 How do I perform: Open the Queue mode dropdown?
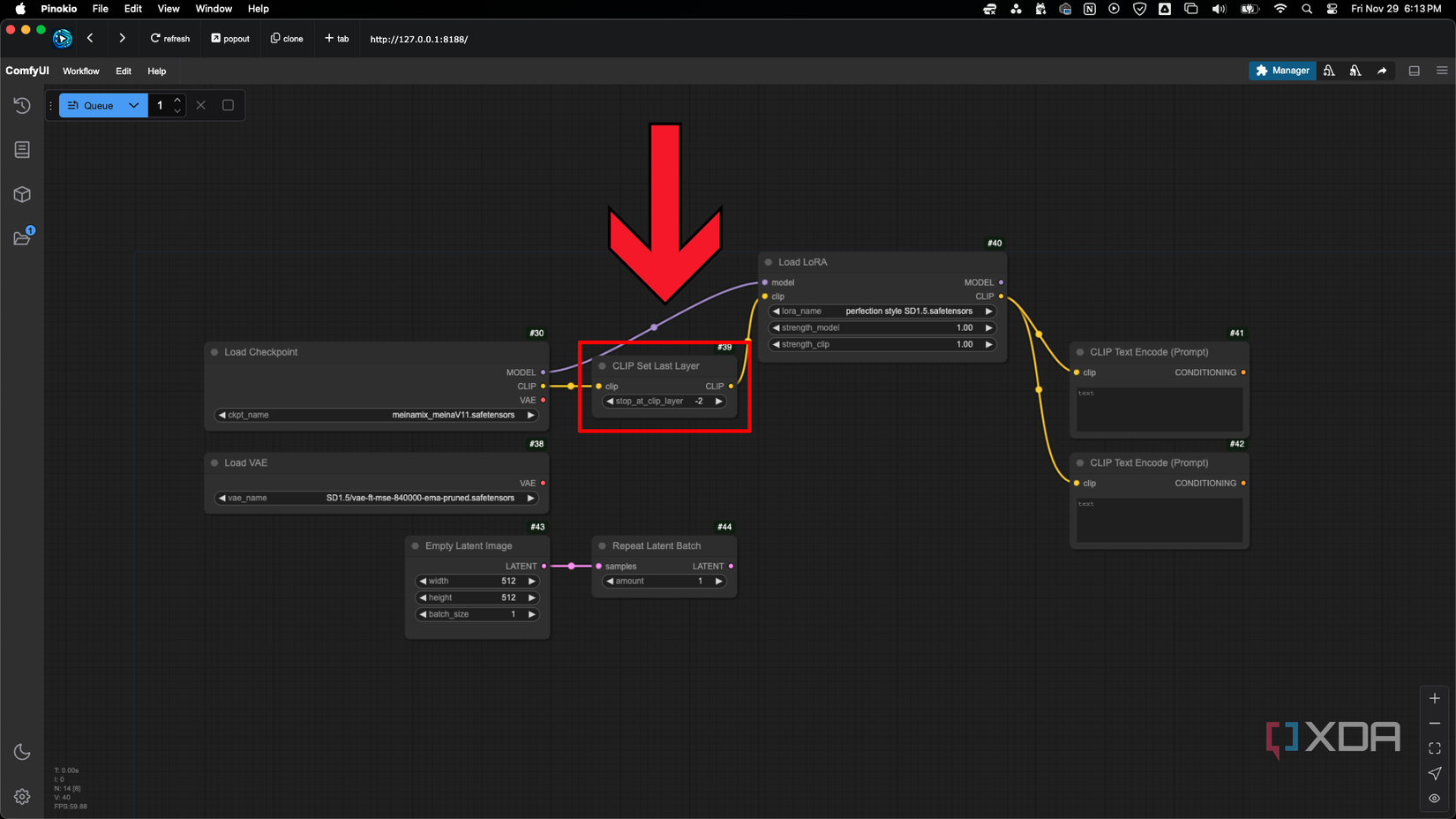(133, 105)
